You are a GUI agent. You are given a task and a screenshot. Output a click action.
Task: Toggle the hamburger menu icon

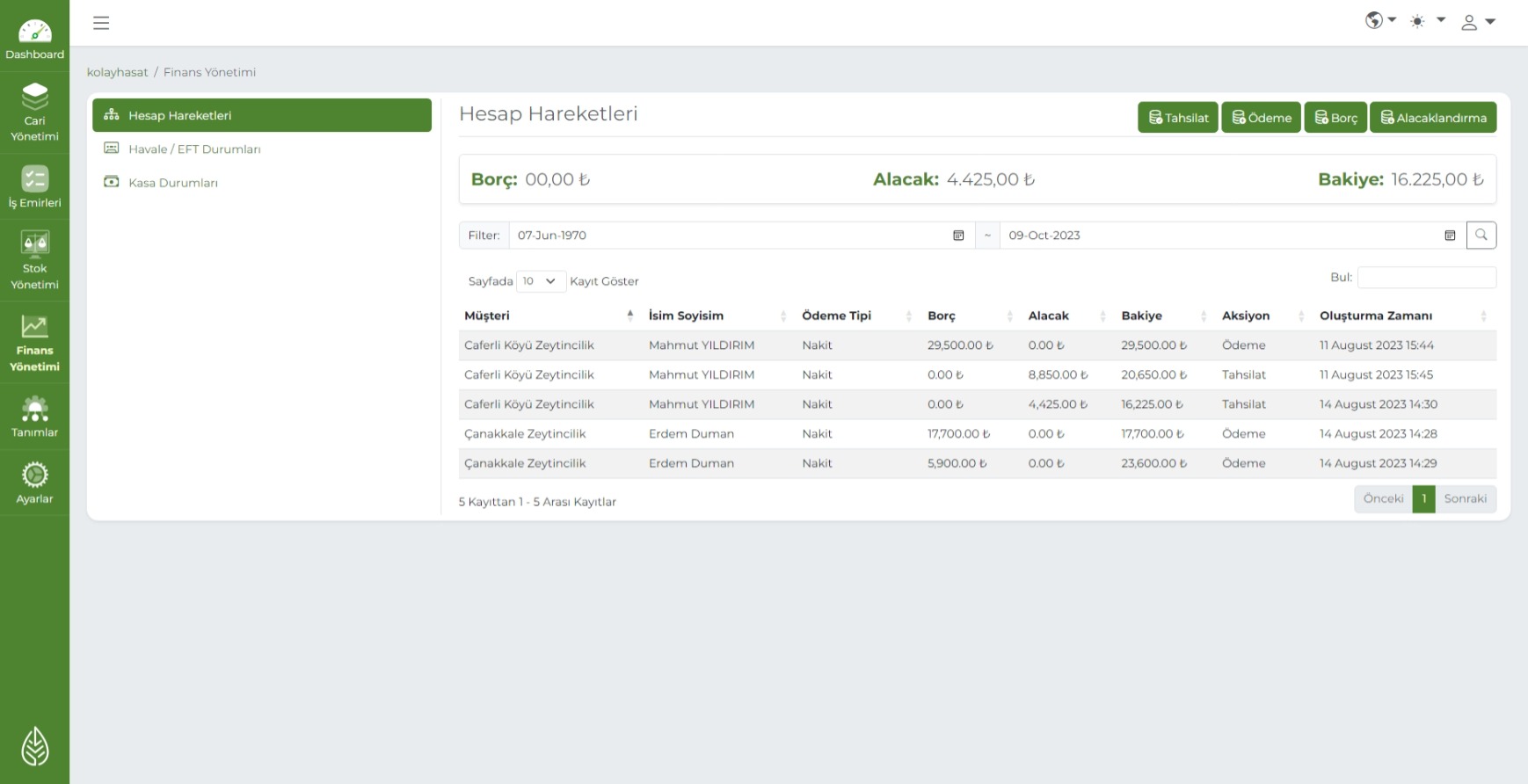(x=101, y=23)
